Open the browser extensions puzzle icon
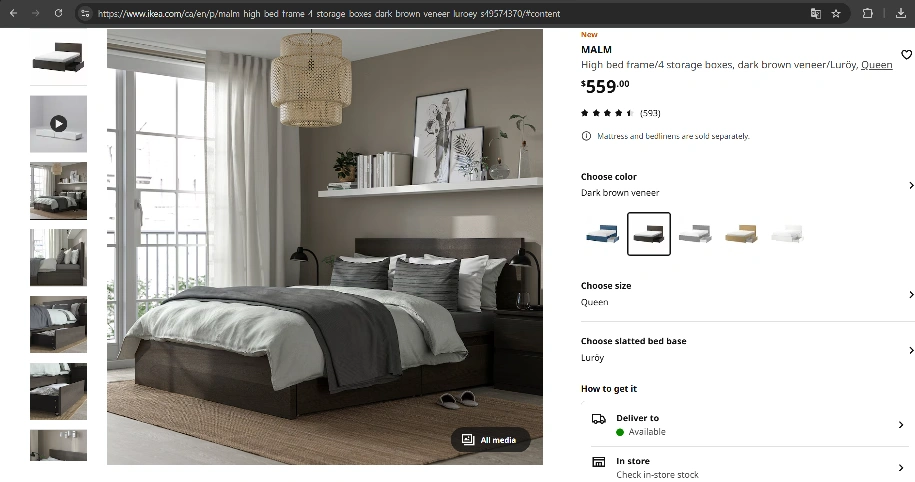Viewport: 915px width, 482px height. pyautogui.click(x=868, y=13)
